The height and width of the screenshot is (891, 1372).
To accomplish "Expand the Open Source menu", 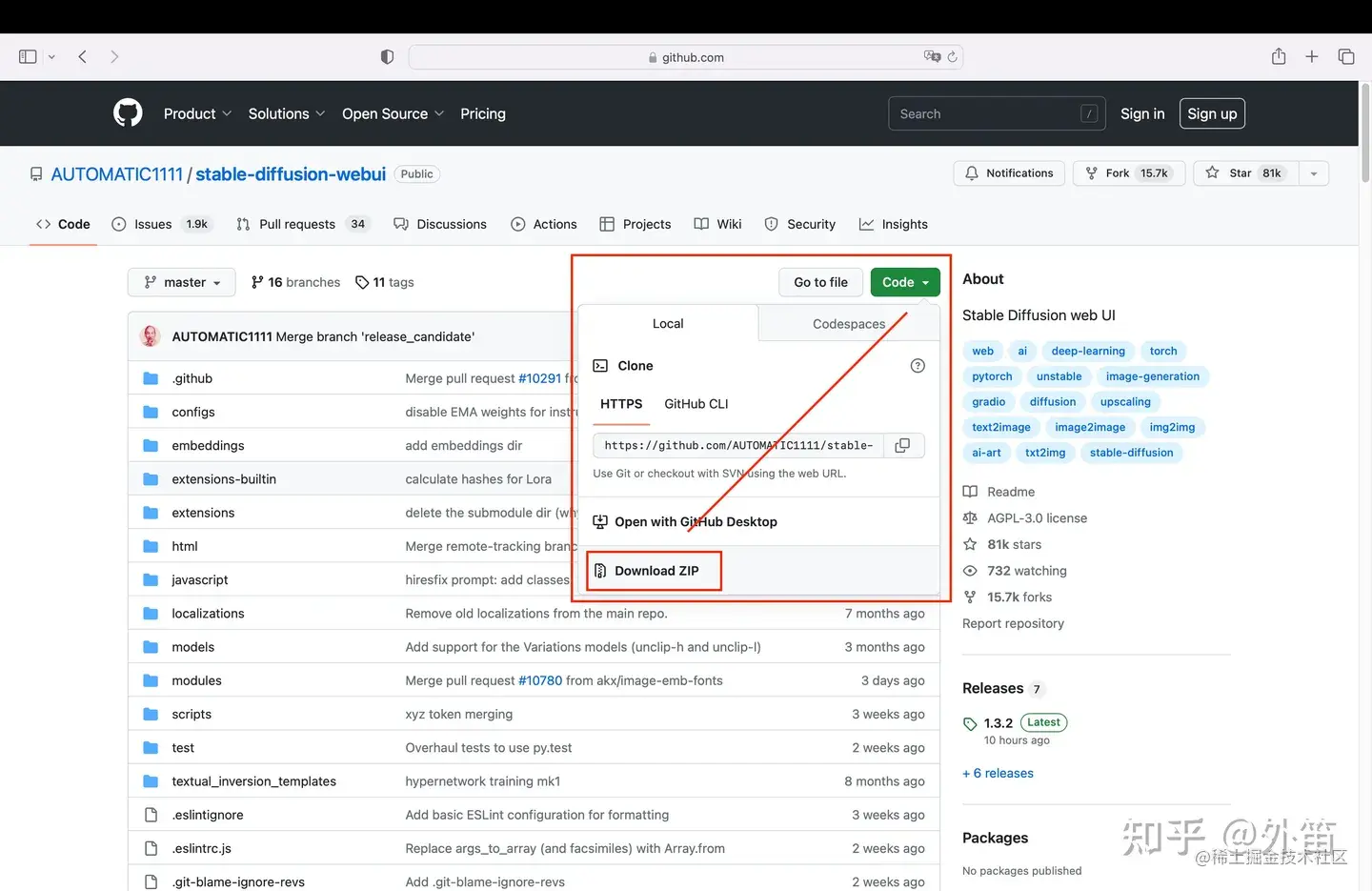I will [x=393, y=113].
